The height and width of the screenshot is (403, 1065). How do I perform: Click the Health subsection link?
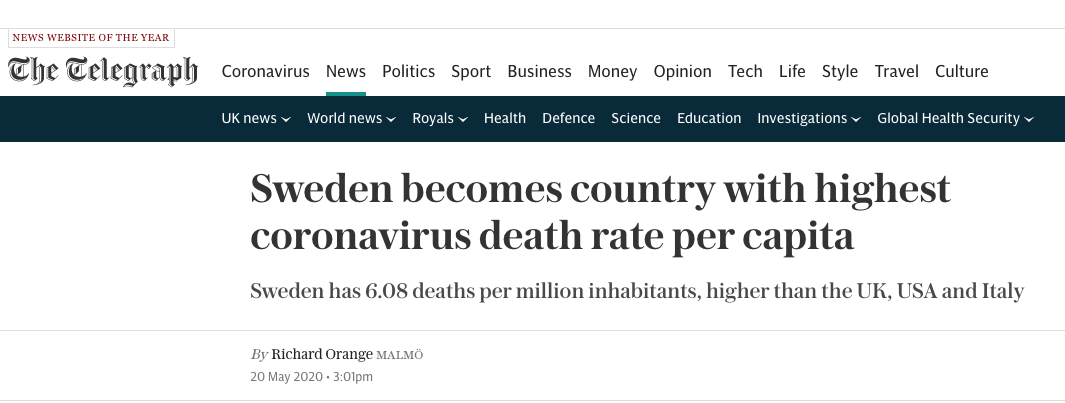[x=505, y=118]
